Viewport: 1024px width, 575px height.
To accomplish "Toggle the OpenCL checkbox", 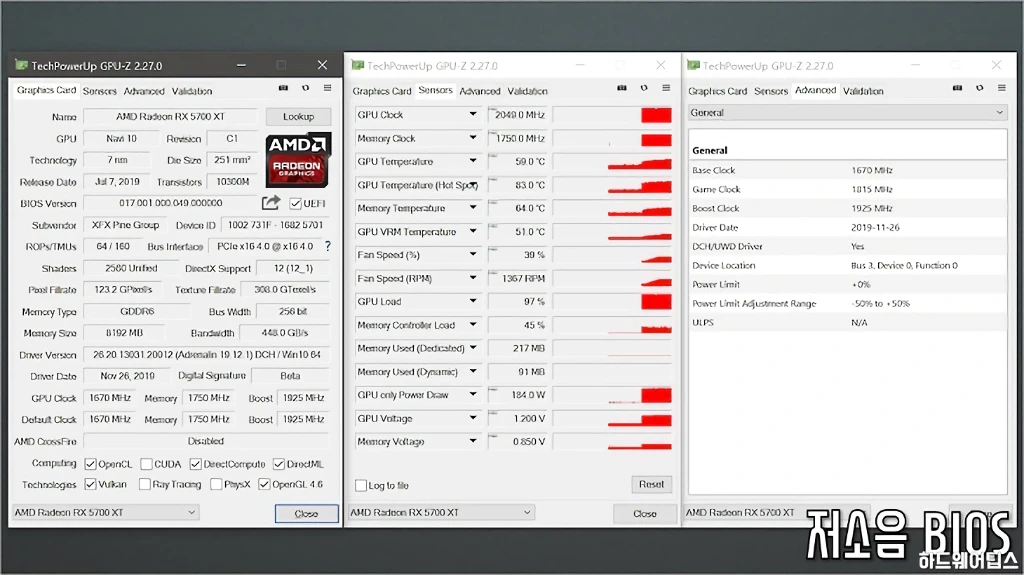I will click(x=91, y=464).
